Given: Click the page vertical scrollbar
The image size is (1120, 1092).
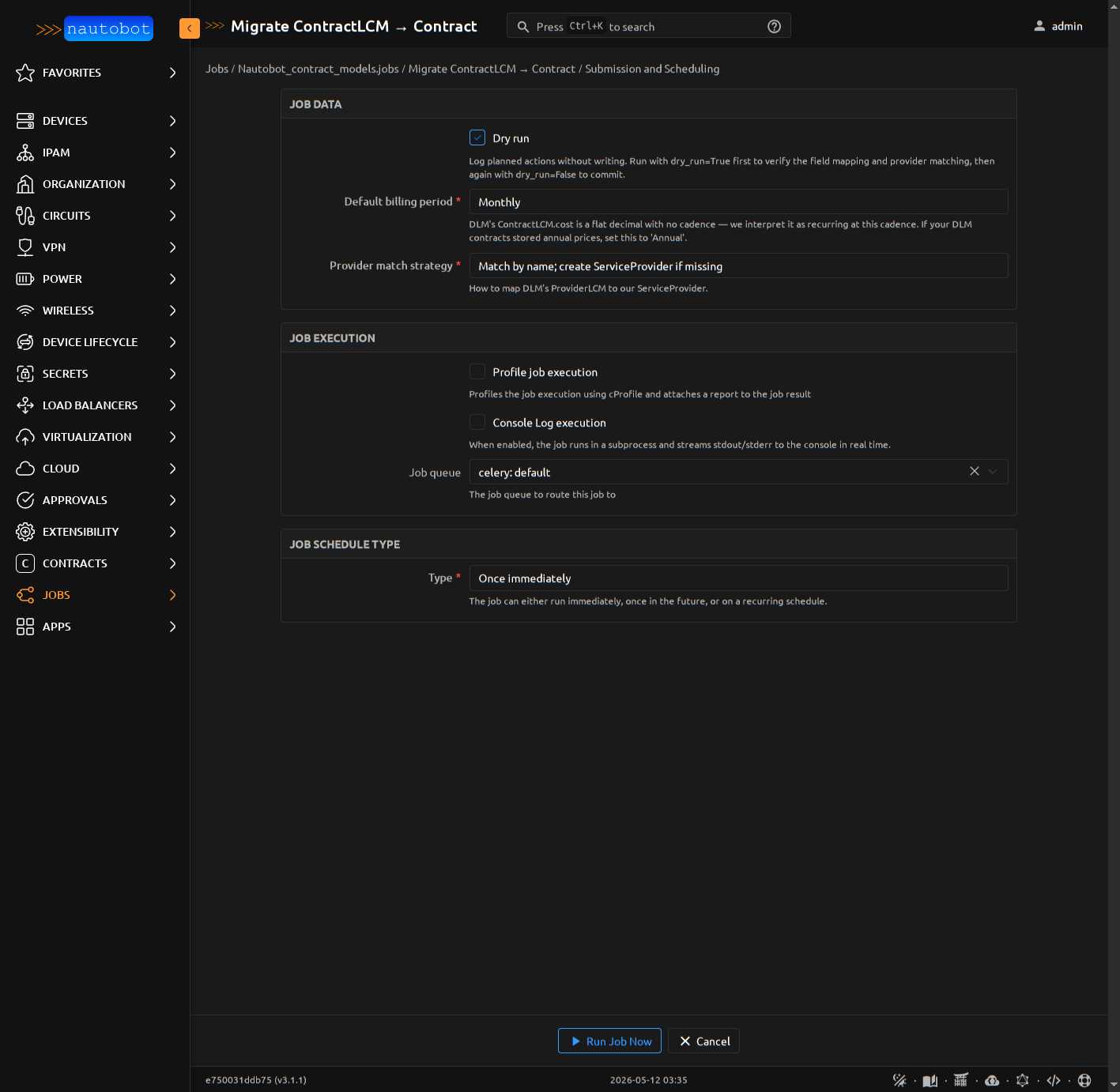Looking at the screenshot, I should click(1114, 545).
